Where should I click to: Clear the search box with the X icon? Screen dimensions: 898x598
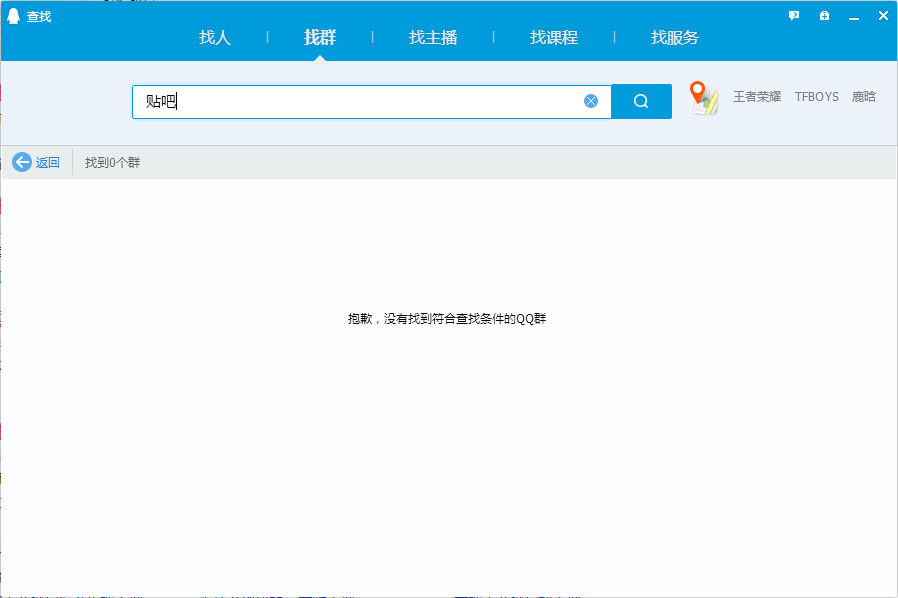(x=590, y=101)
